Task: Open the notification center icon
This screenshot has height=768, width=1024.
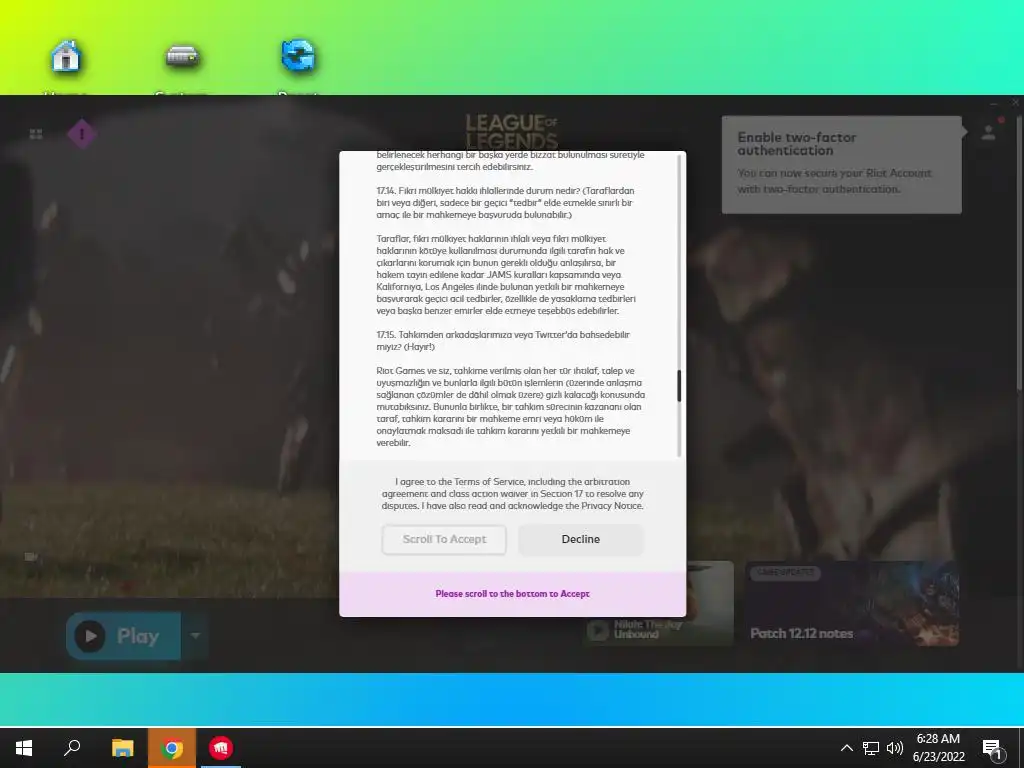Action: 993,748
